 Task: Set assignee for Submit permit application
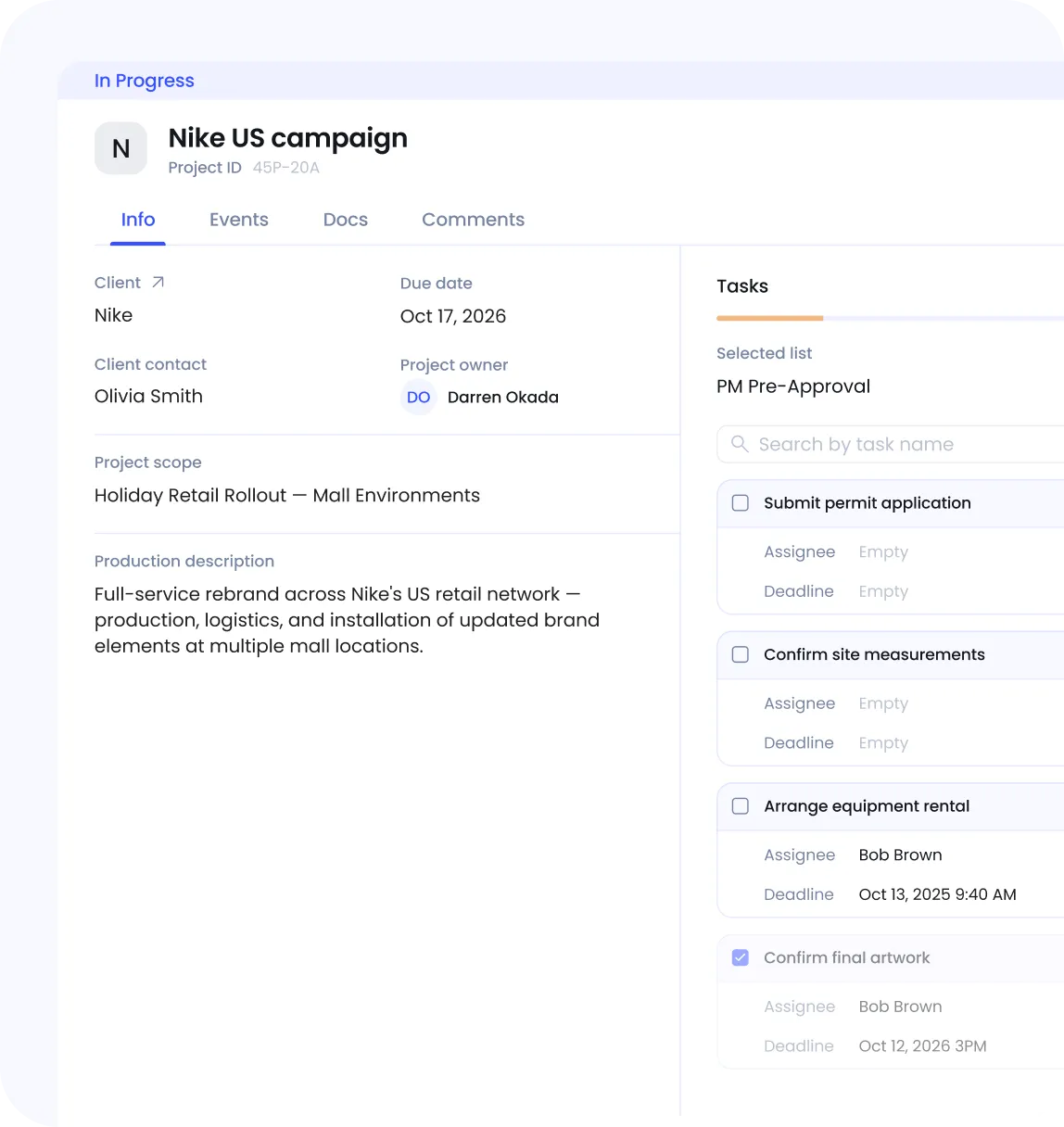[883, 552]
